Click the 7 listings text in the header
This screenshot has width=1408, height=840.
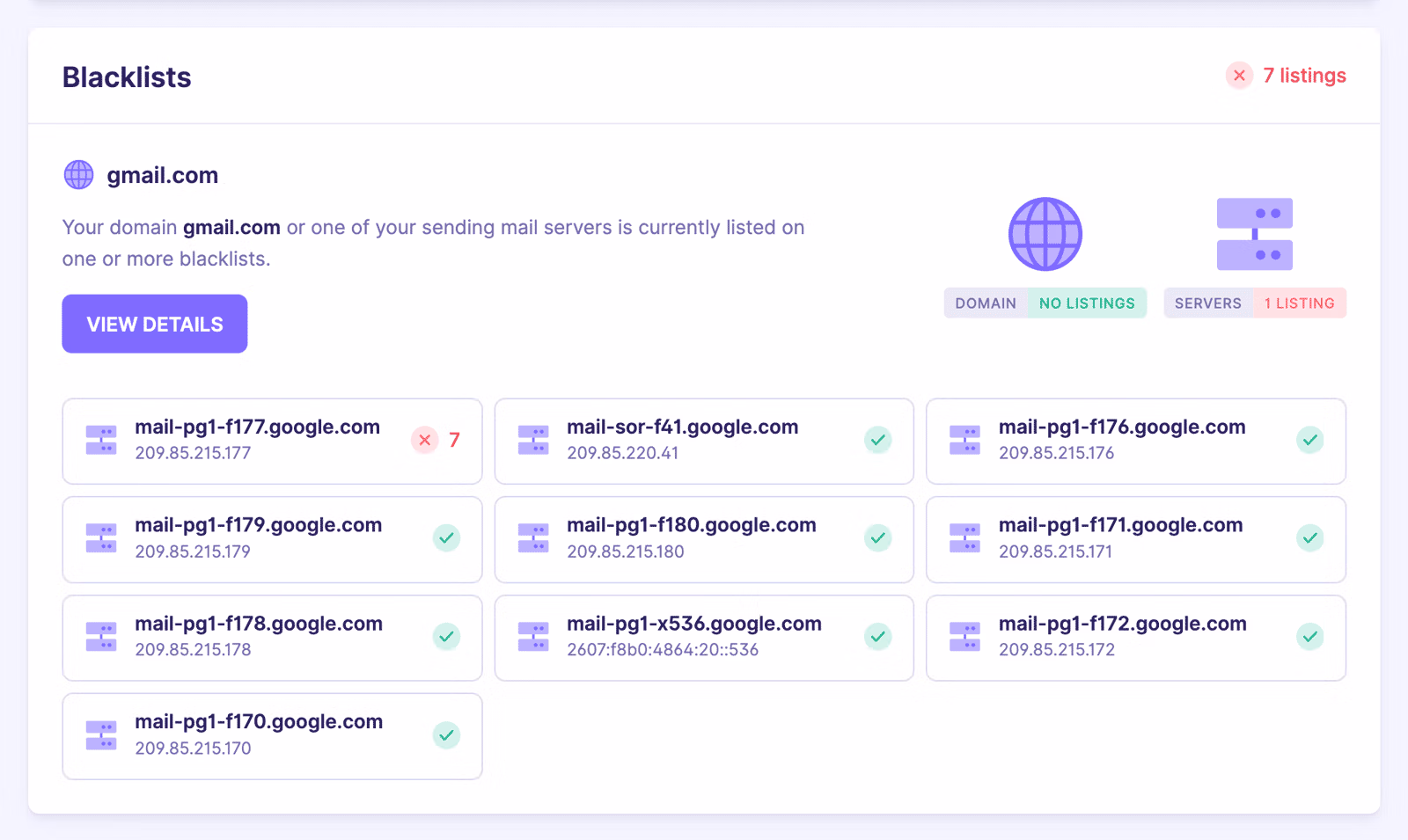coord(1304,76)
